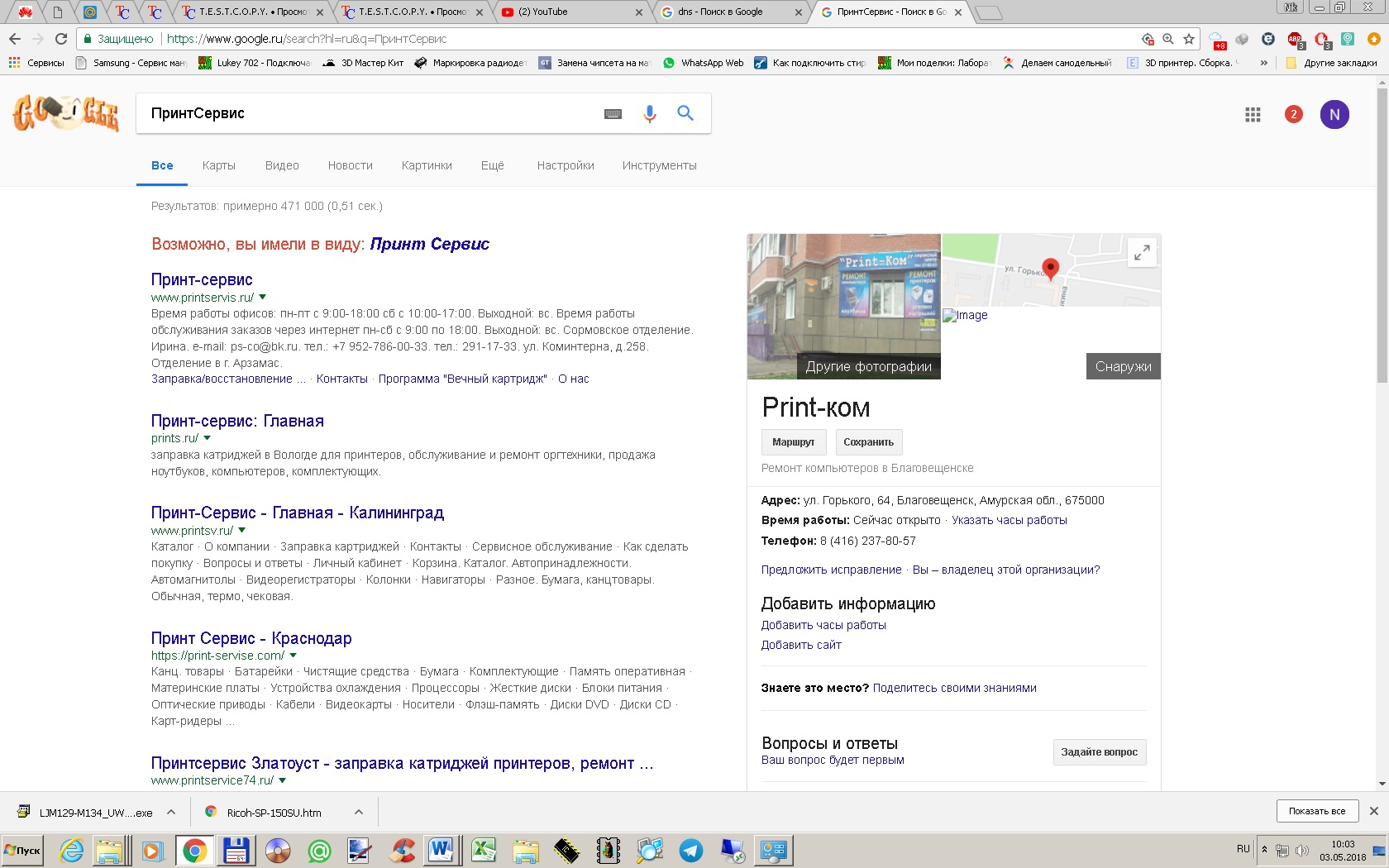
Task: Click the Маршрут button
Action: (793, 442)
